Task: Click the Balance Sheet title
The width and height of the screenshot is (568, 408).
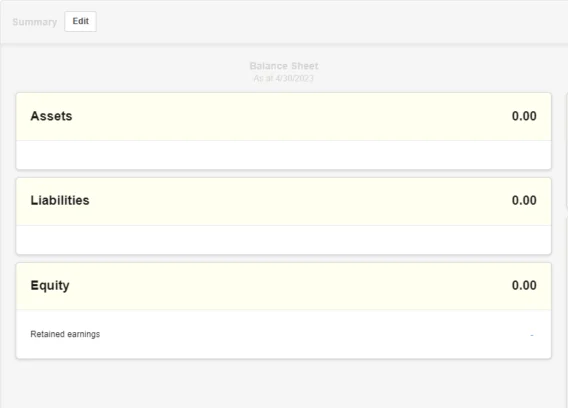Action: (284, 66)
